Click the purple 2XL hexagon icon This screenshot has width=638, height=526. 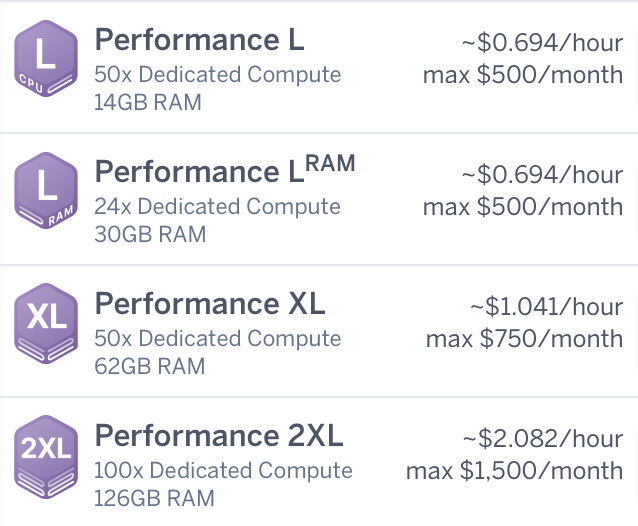(46, 455)
